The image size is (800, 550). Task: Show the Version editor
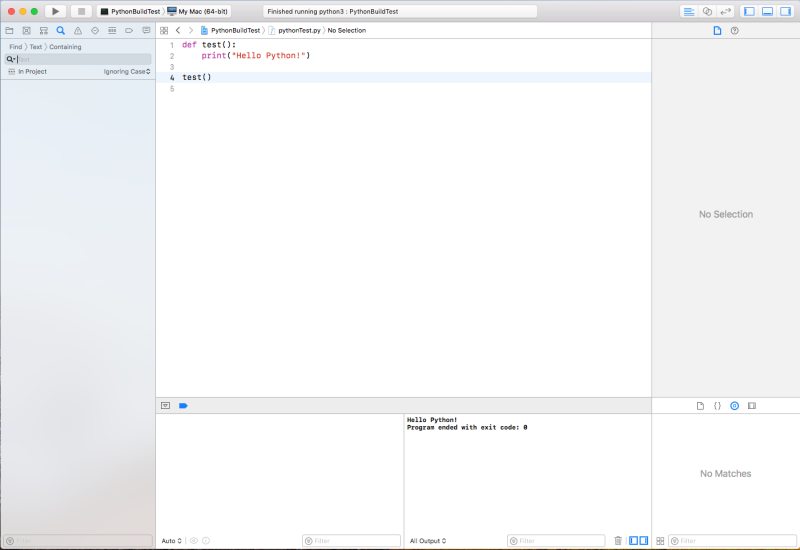[726, 11]
